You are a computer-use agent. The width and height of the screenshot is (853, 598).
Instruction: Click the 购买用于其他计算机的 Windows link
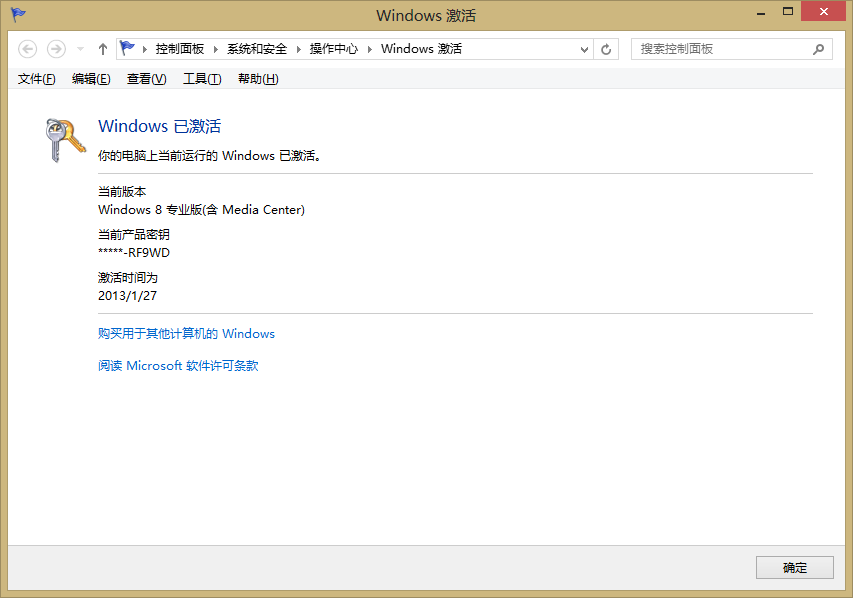click(x=186, y=334)
